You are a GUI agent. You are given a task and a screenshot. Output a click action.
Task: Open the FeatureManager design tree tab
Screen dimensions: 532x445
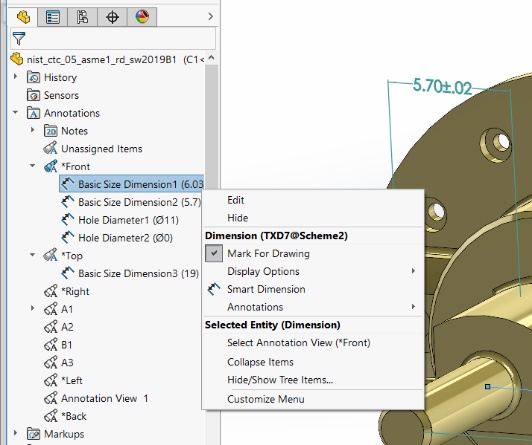(x=23, y=17)
